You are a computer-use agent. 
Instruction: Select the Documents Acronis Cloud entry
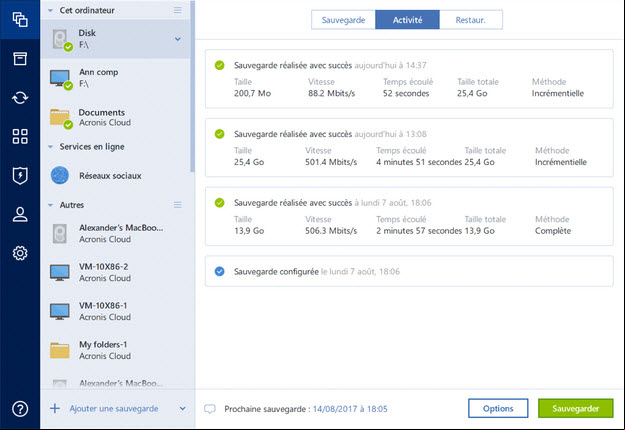[115, 118]
